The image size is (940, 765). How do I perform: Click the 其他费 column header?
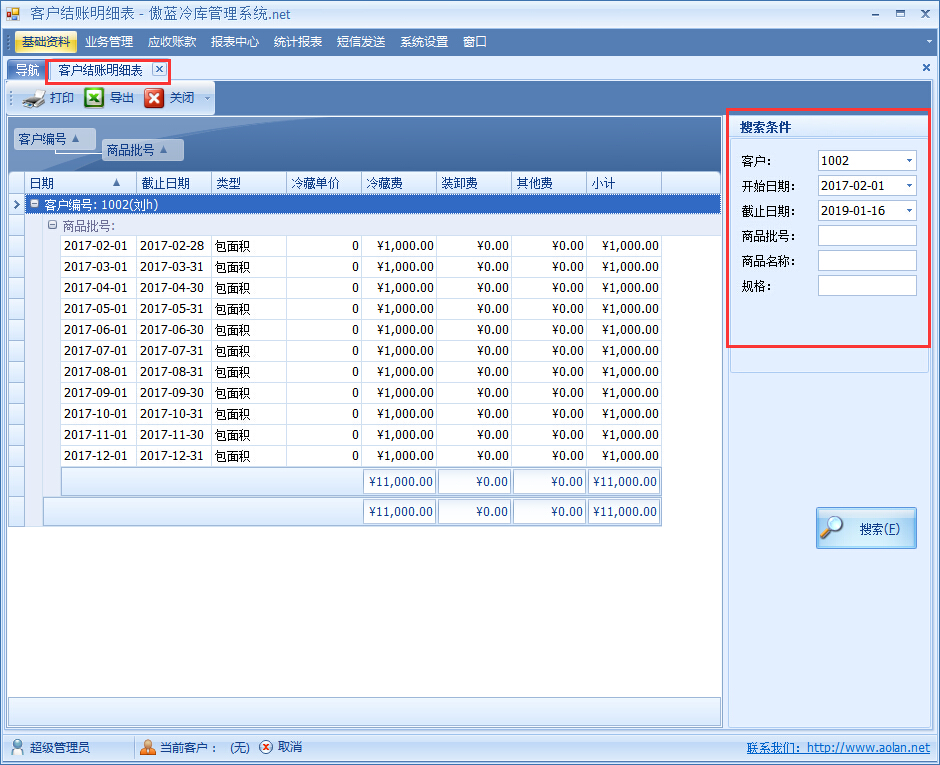(x=549, y=183)
